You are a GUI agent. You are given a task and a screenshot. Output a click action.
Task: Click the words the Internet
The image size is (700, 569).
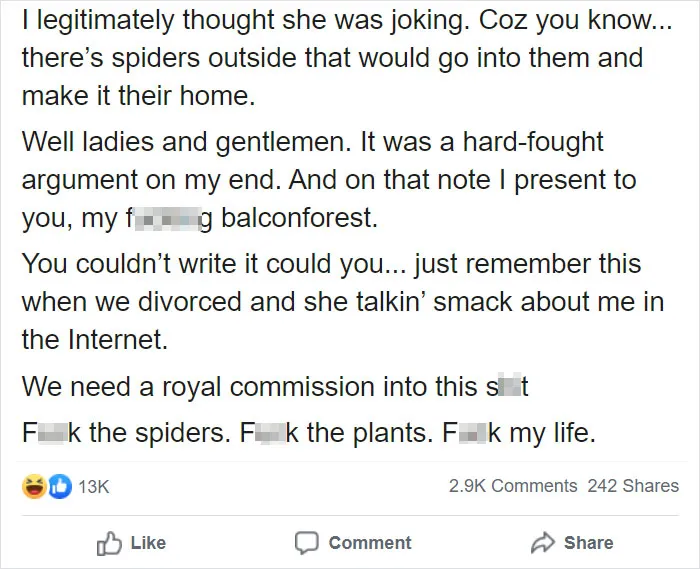tap(95, 340)
